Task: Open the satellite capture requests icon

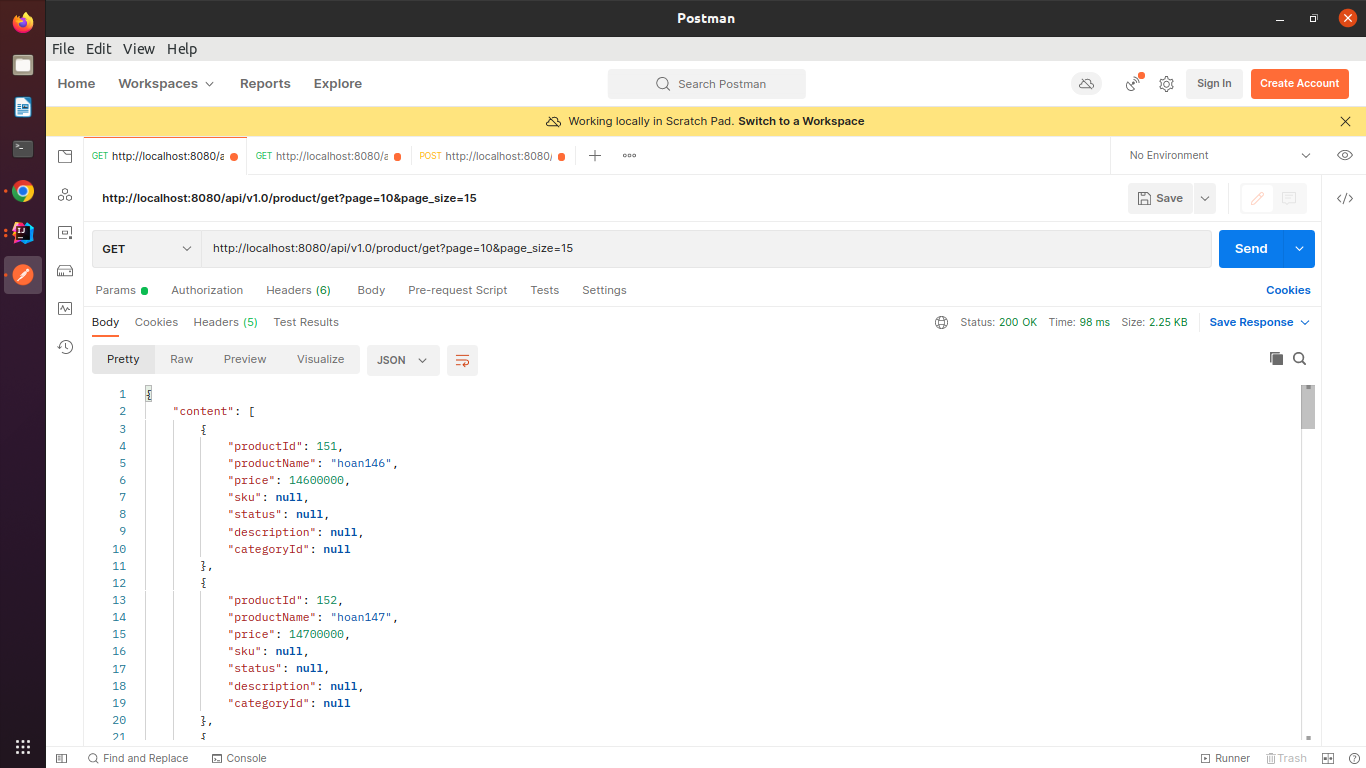Action: tap(1134, 84)
